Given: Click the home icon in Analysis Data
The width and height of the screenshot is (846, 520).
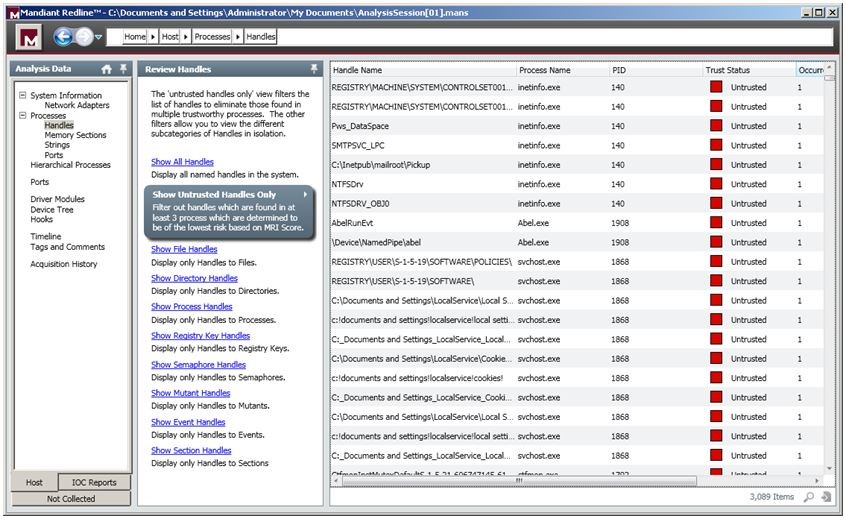Looking at the screenshot, I should [106, 70].
